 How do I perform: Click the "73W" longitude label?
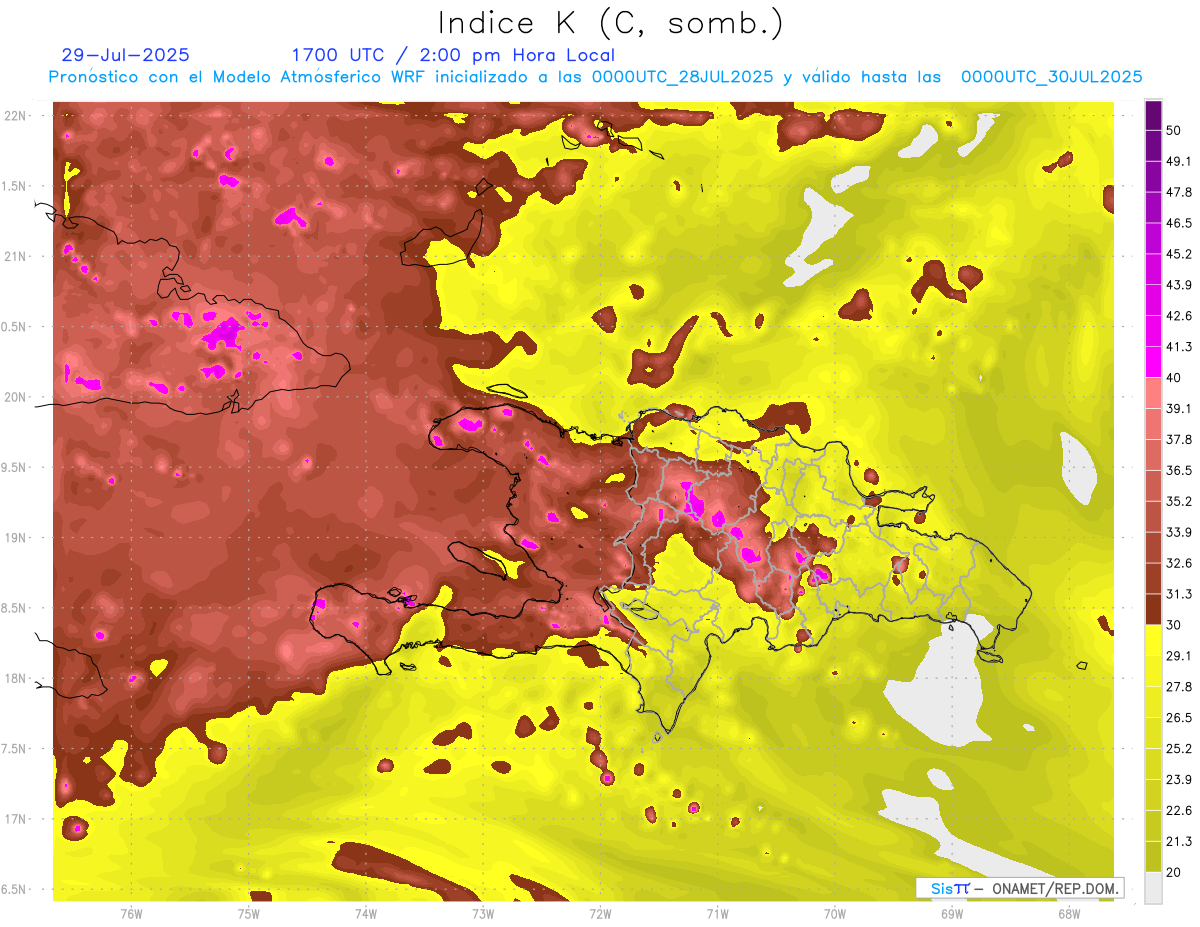coord(483,913)
